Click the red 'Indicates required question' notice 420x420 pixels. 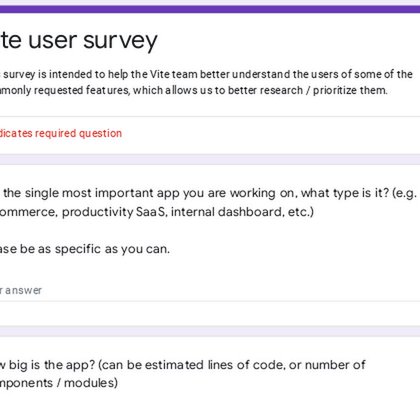pos(61,133)
